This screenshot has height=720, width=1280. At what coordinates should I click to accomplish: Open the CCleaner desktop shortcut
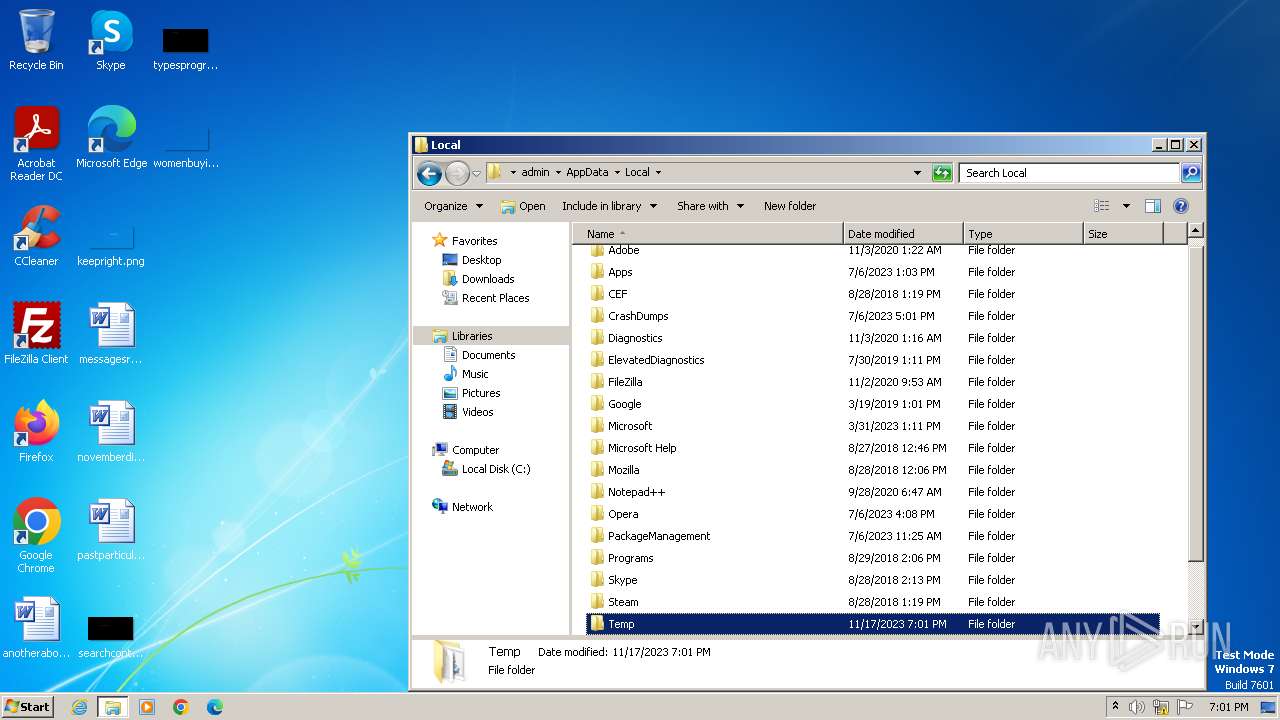point(36,236)
